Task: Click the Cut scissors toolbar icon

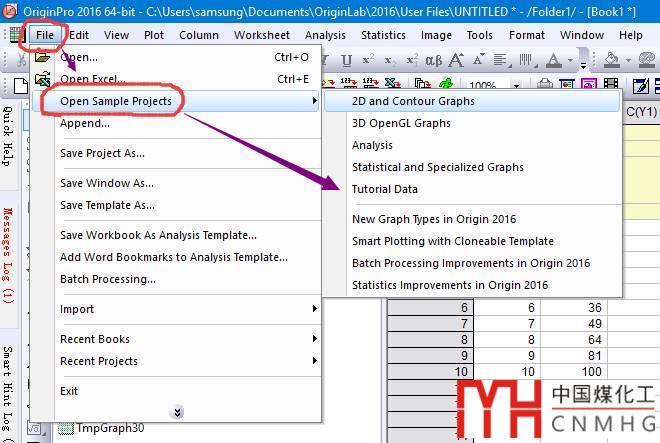Action: pyautogui.click(x=21, y=60)
